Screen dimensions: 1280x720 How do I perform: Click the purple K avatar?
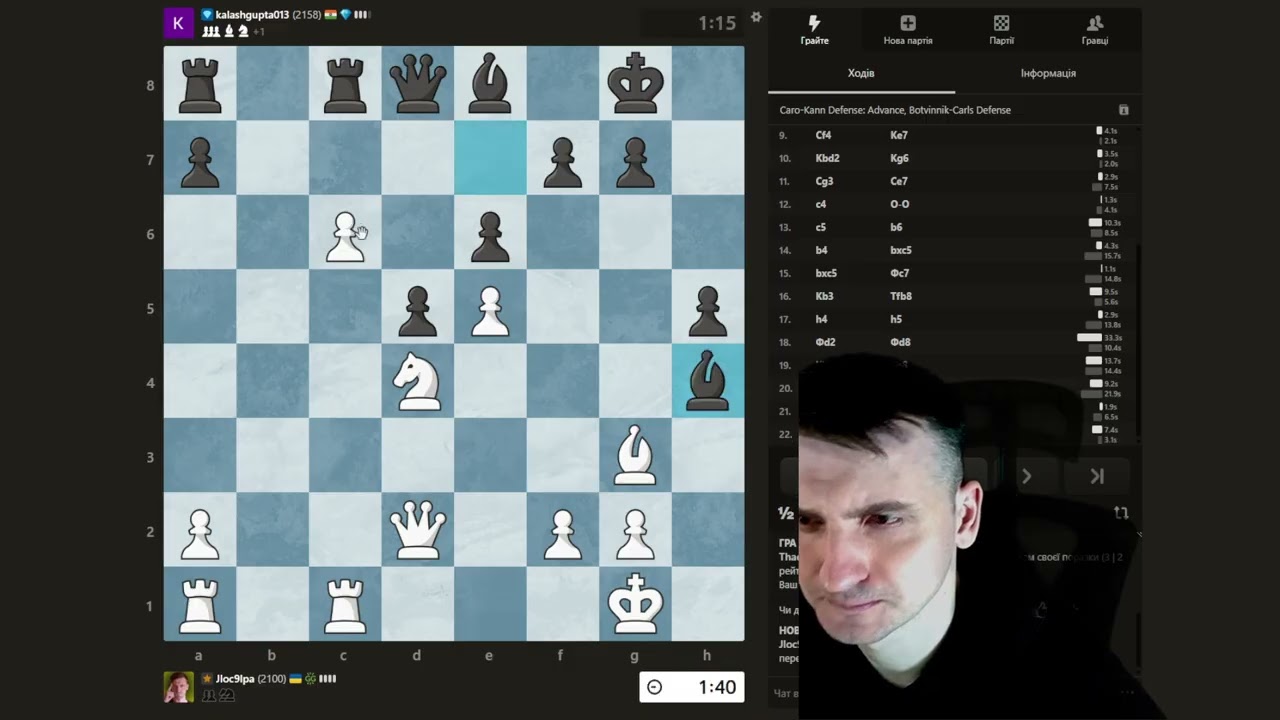coord(178,23)
